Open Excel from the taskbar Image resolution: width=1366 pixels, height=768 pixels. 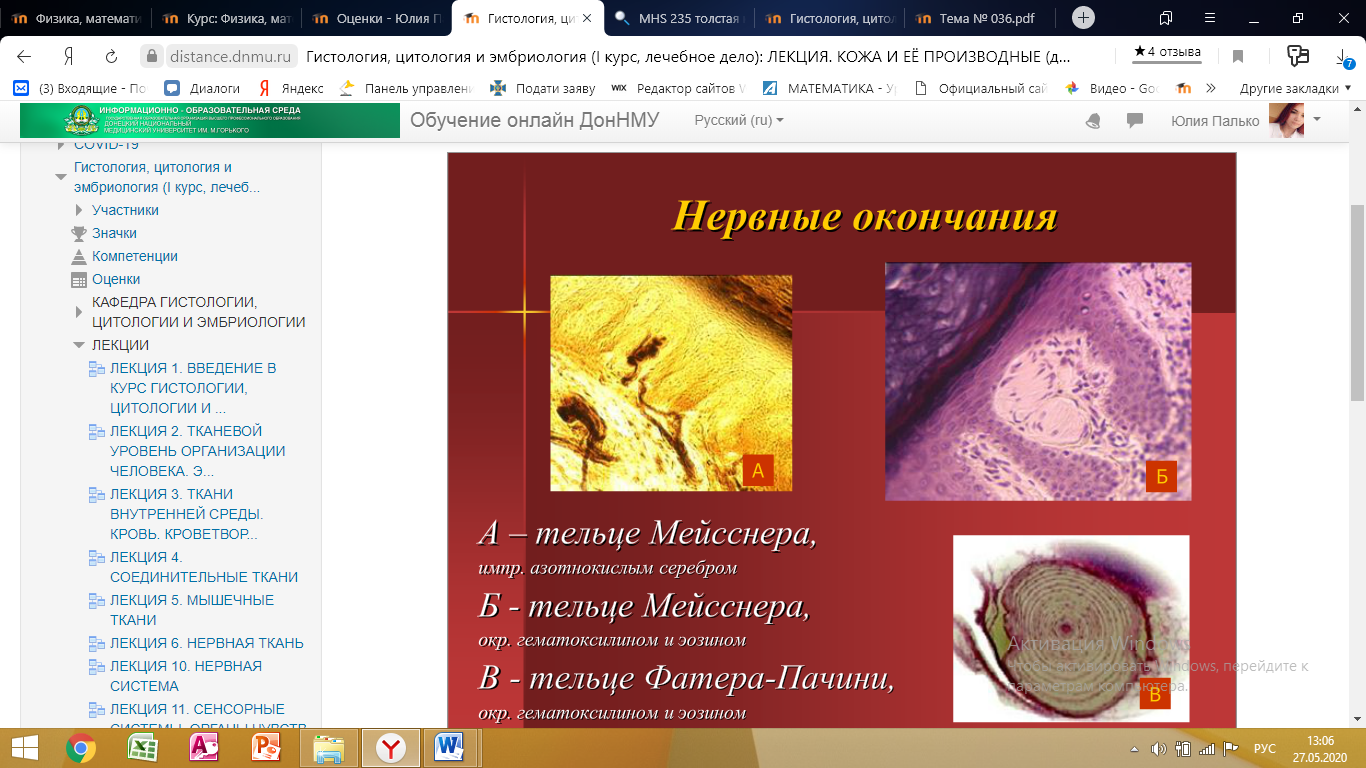142,747
